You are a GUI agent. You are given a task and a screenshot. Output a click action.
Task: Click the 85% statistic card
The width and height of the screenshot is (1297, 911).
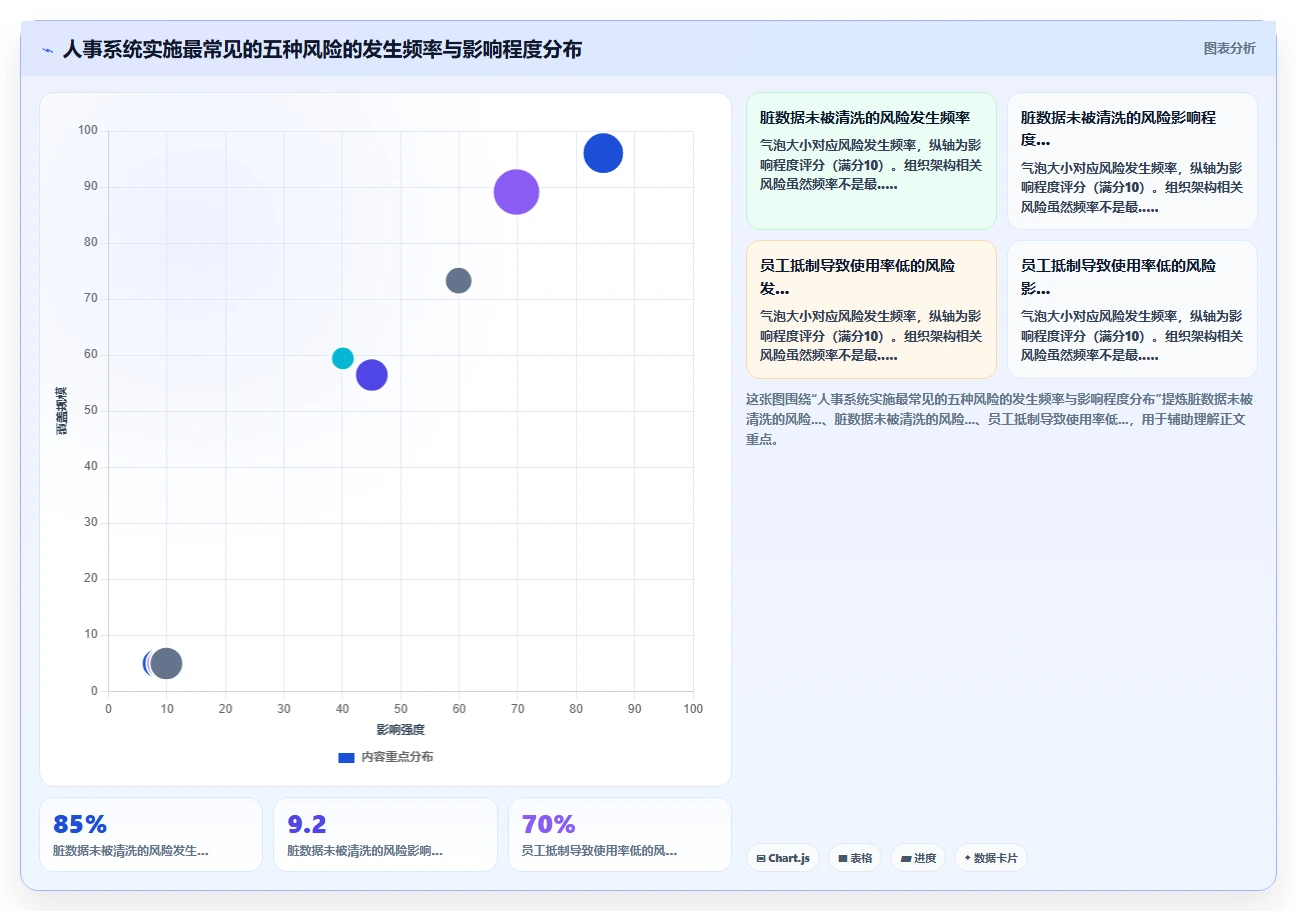(x=151, y=834)
